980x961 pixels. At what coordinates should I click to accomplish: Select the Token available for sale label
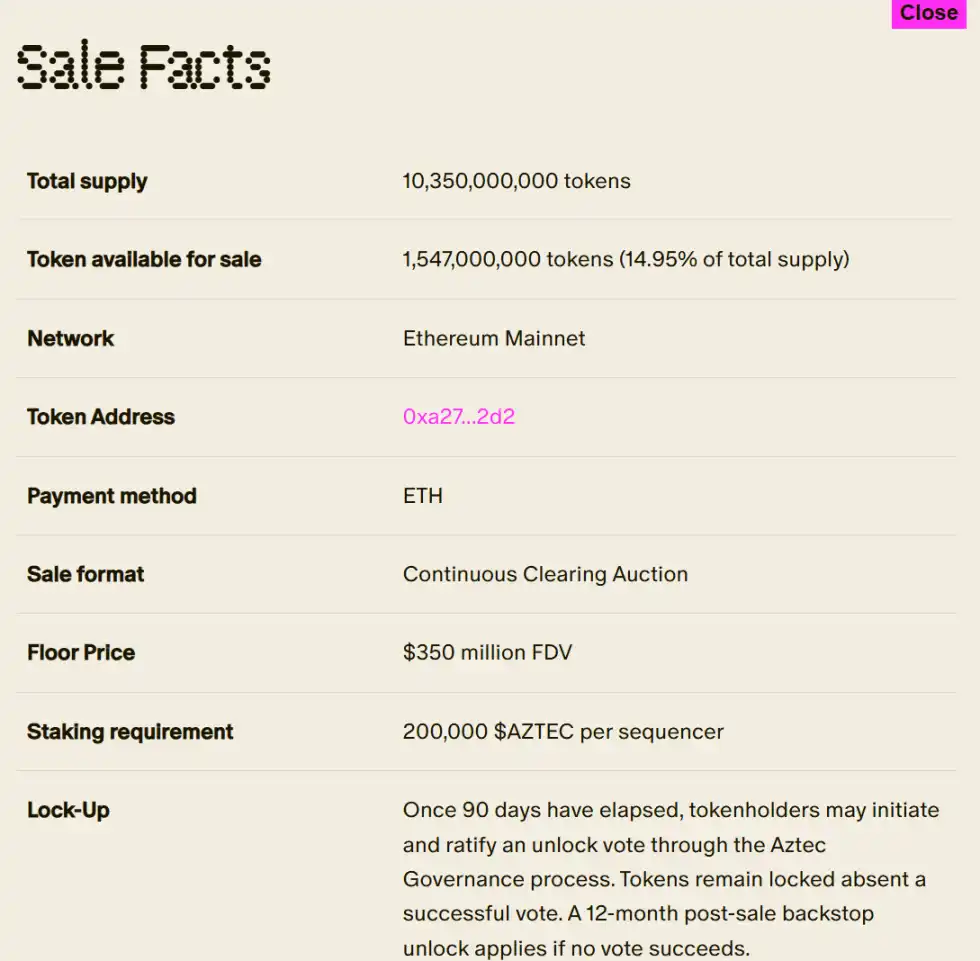click(x=143, y=259)
